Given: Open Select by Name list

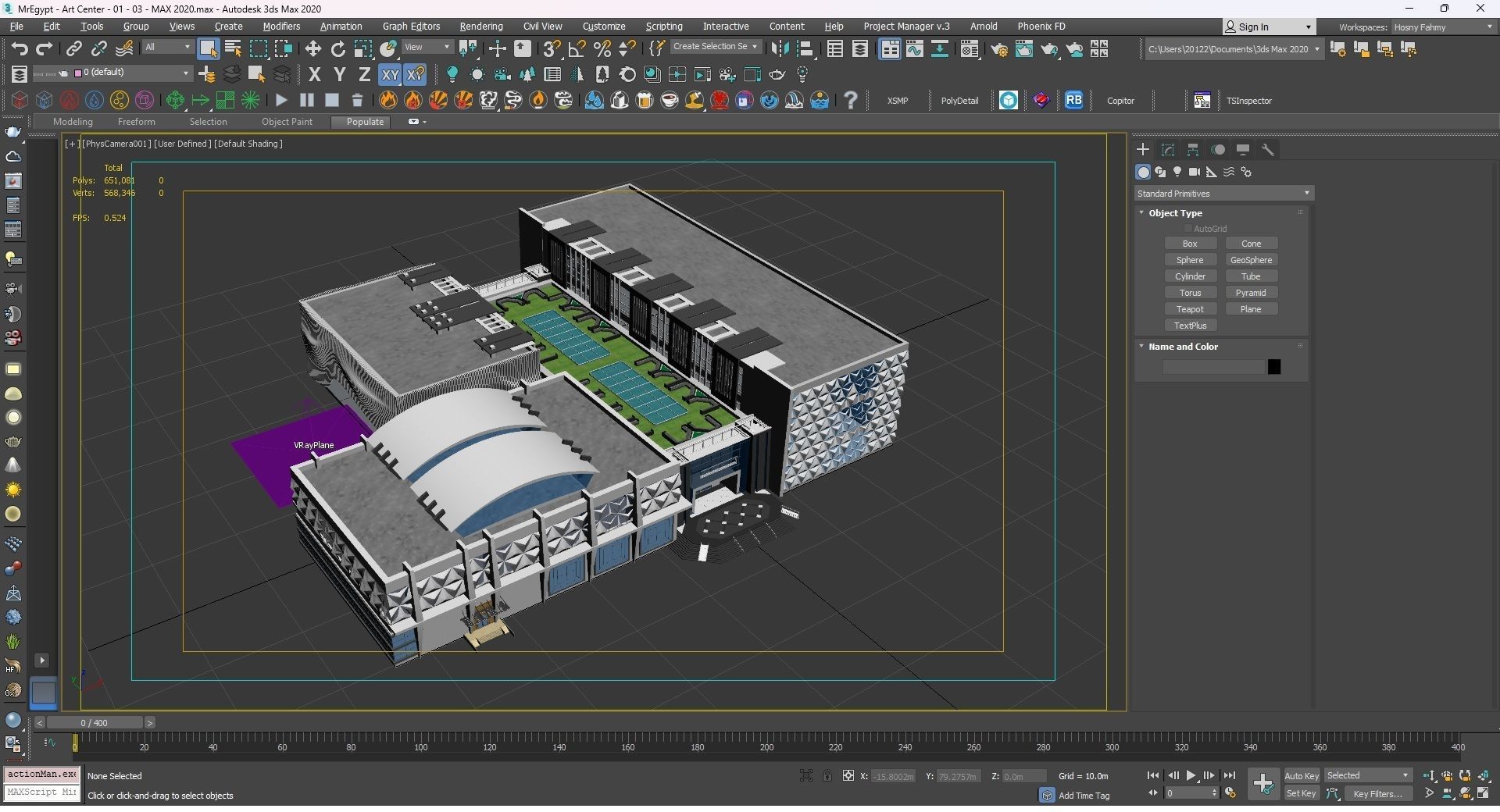Looking at the screenshot, I should click(x=233, y=49).
